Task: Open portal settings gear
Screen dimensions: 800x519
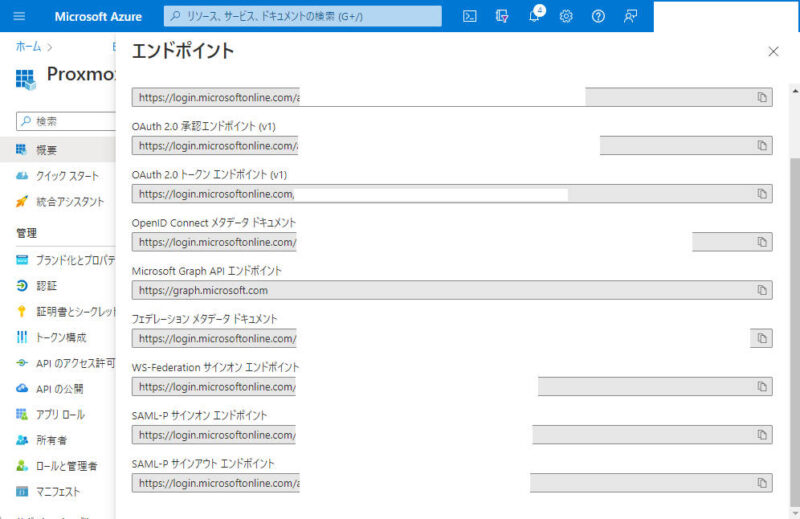Action: [566, 16]
